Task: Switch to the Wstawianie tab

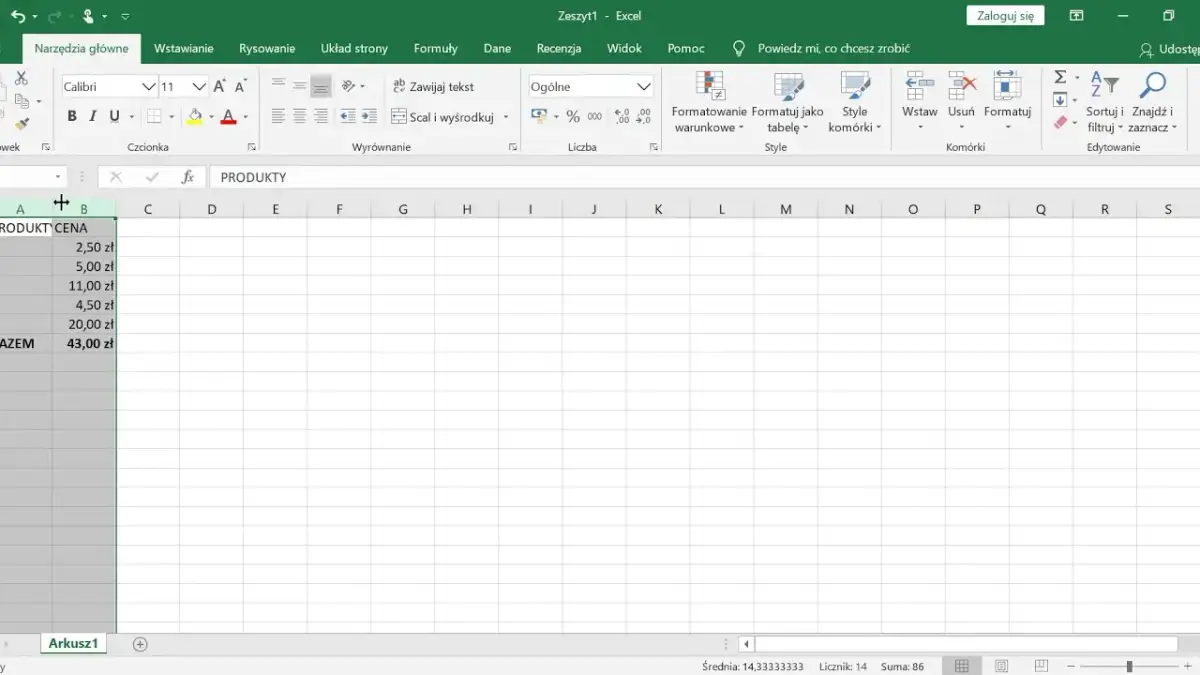Action: pyautogui.click(x=183, y=48)
